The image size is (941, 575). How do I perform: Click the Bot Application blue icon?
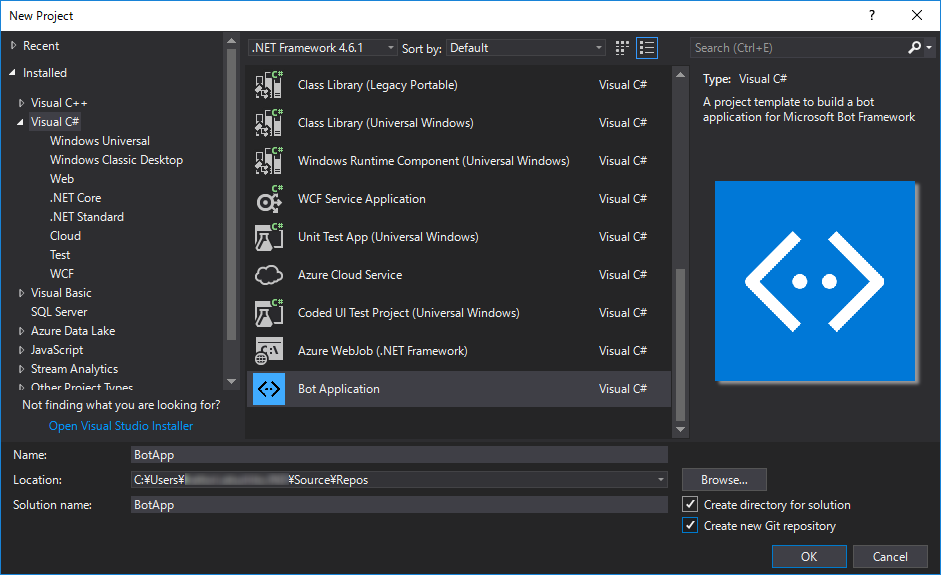pyautogui.click(x=269, y=389)
